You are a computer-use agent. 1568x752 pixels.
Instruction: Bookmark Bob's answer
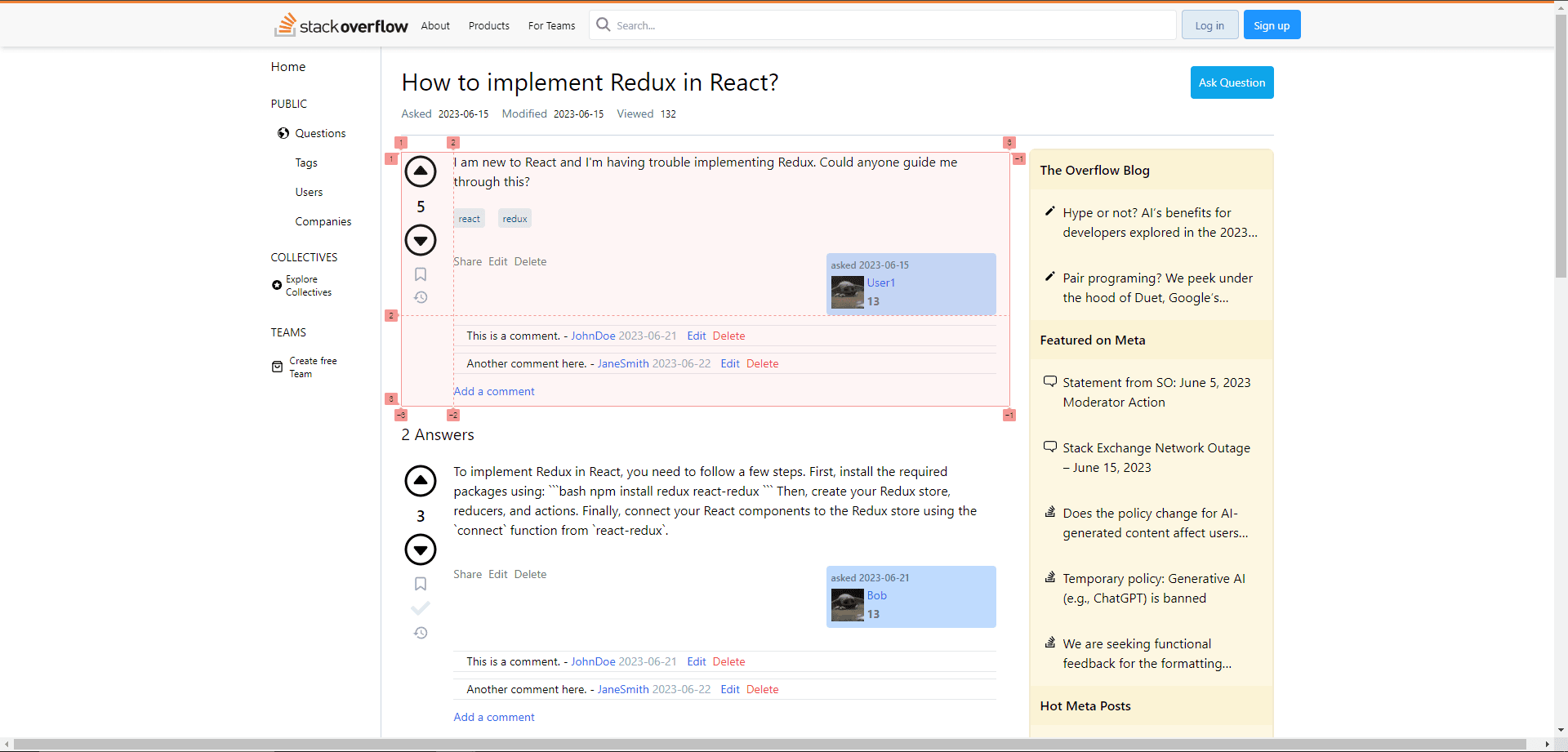[421, 584]
